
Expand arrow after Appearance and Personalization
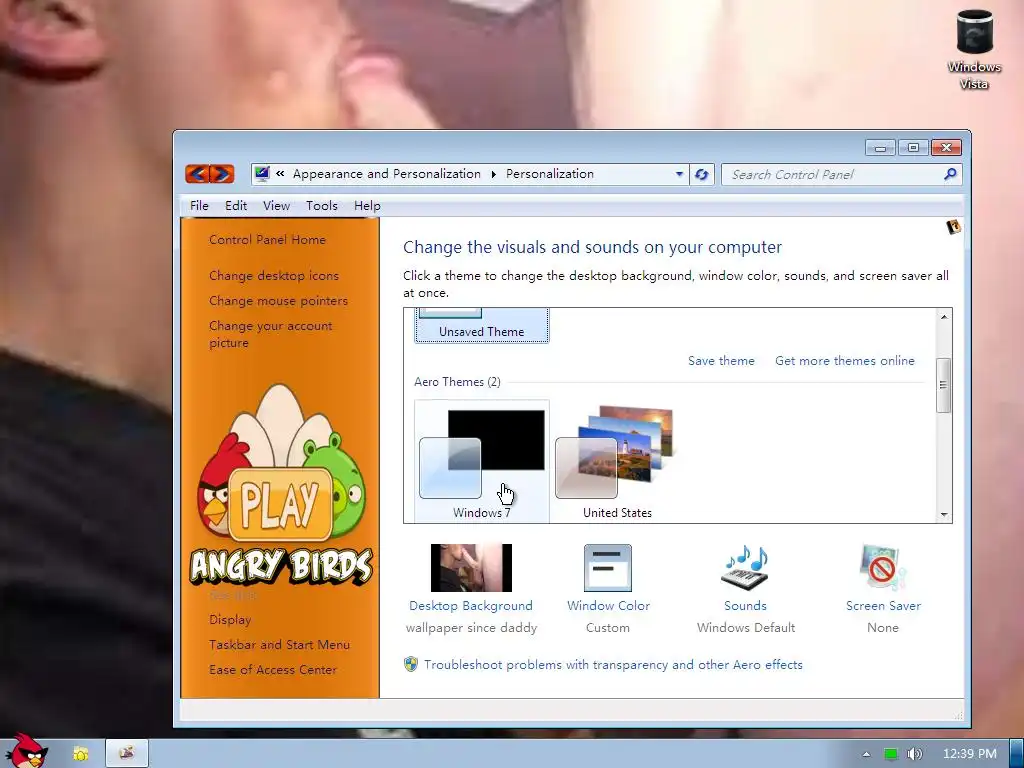(493, 174)
